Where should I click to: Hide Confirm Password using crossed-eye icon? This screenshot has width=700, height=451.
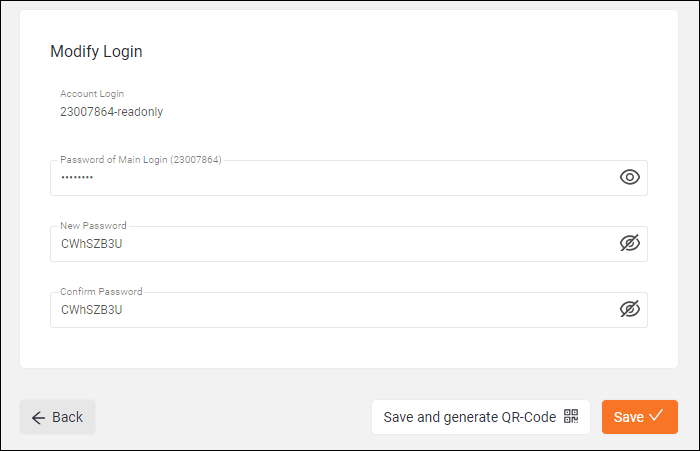tap(629, 309)
